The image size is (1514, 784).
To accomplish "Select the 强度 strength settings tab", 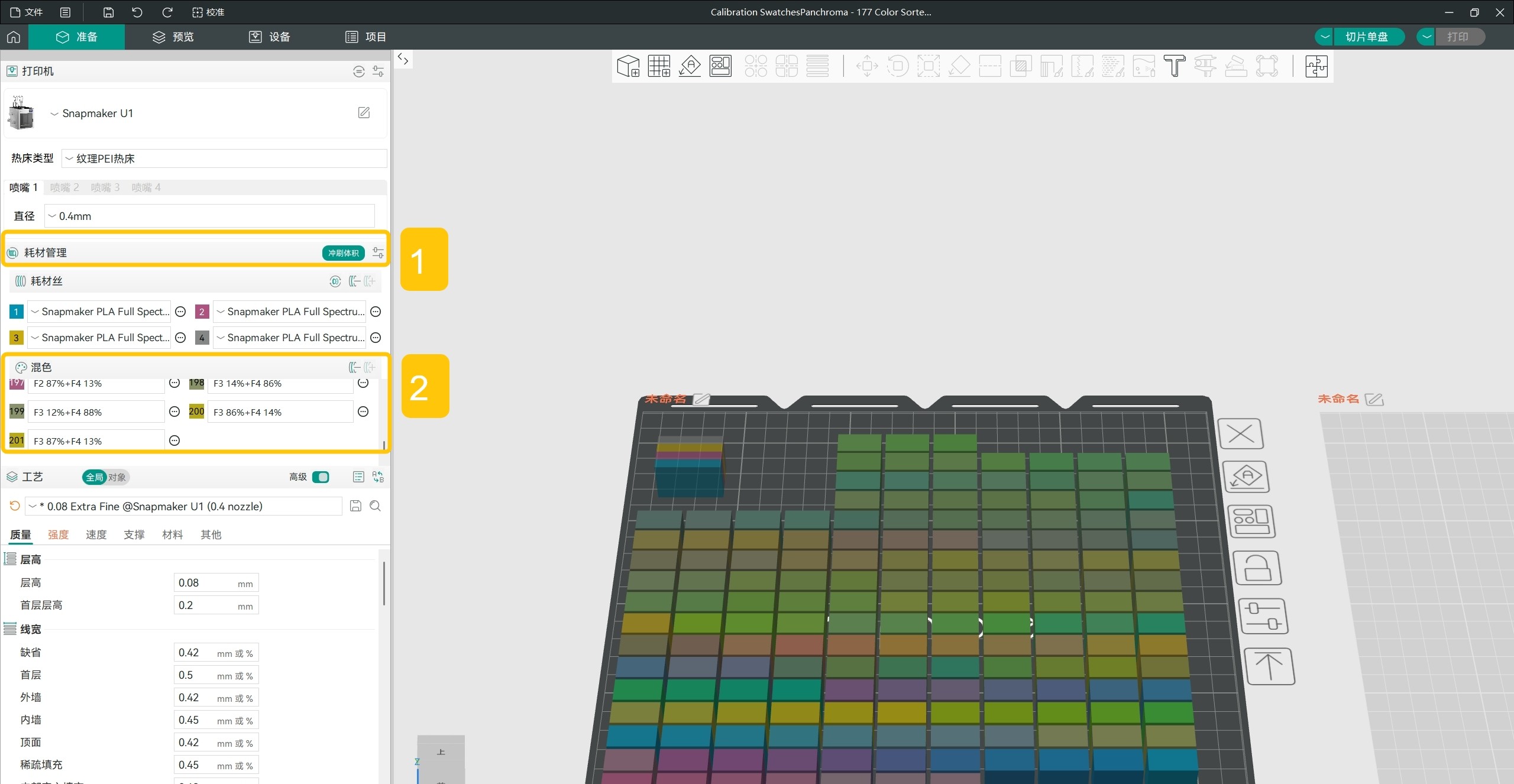I will 58,534.
